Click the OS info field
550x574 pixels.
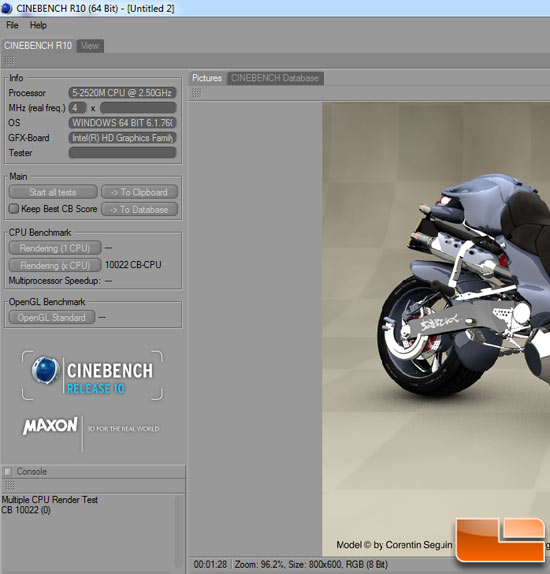point(122,123)
